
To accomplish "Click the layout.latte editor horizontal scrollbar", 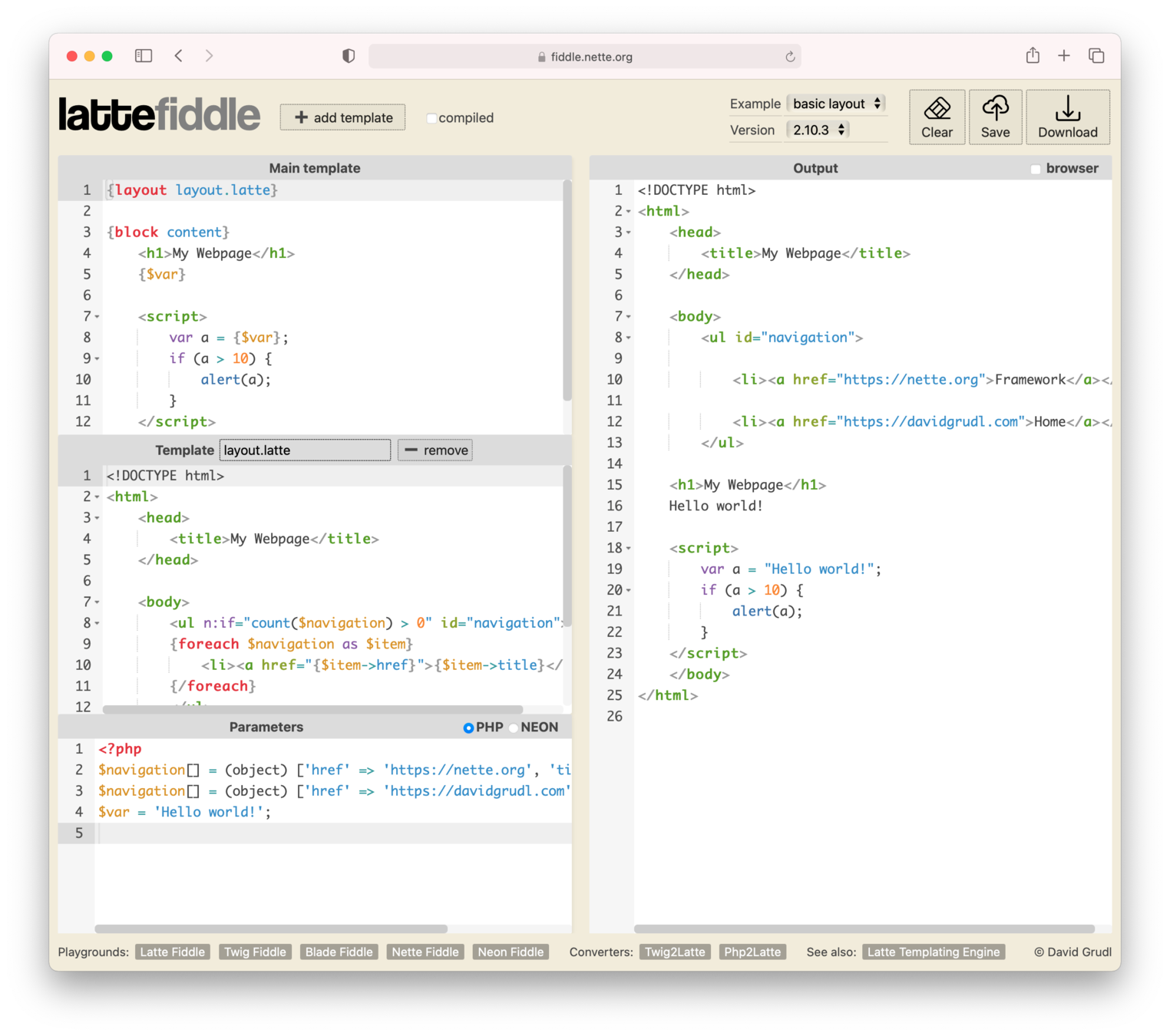I will [x=312, y=709].
